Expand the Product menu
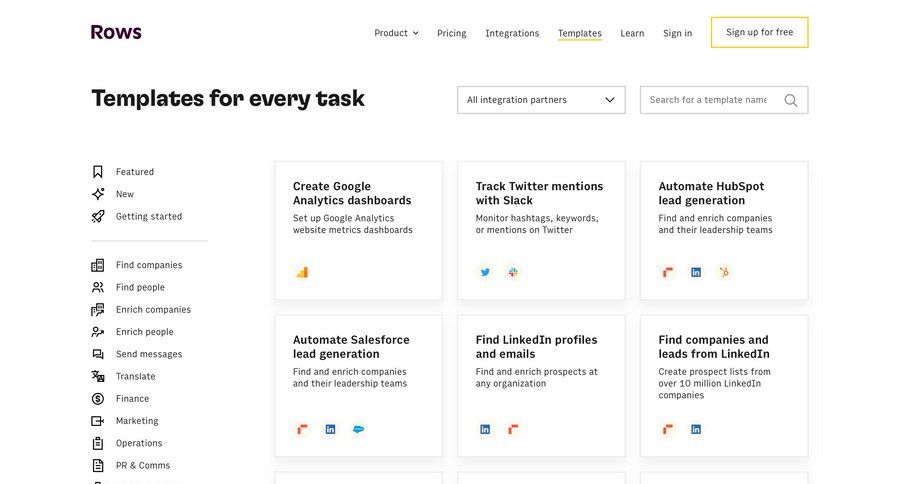The image size is (900, 484). pyautogui.click(x=396, y=33)
